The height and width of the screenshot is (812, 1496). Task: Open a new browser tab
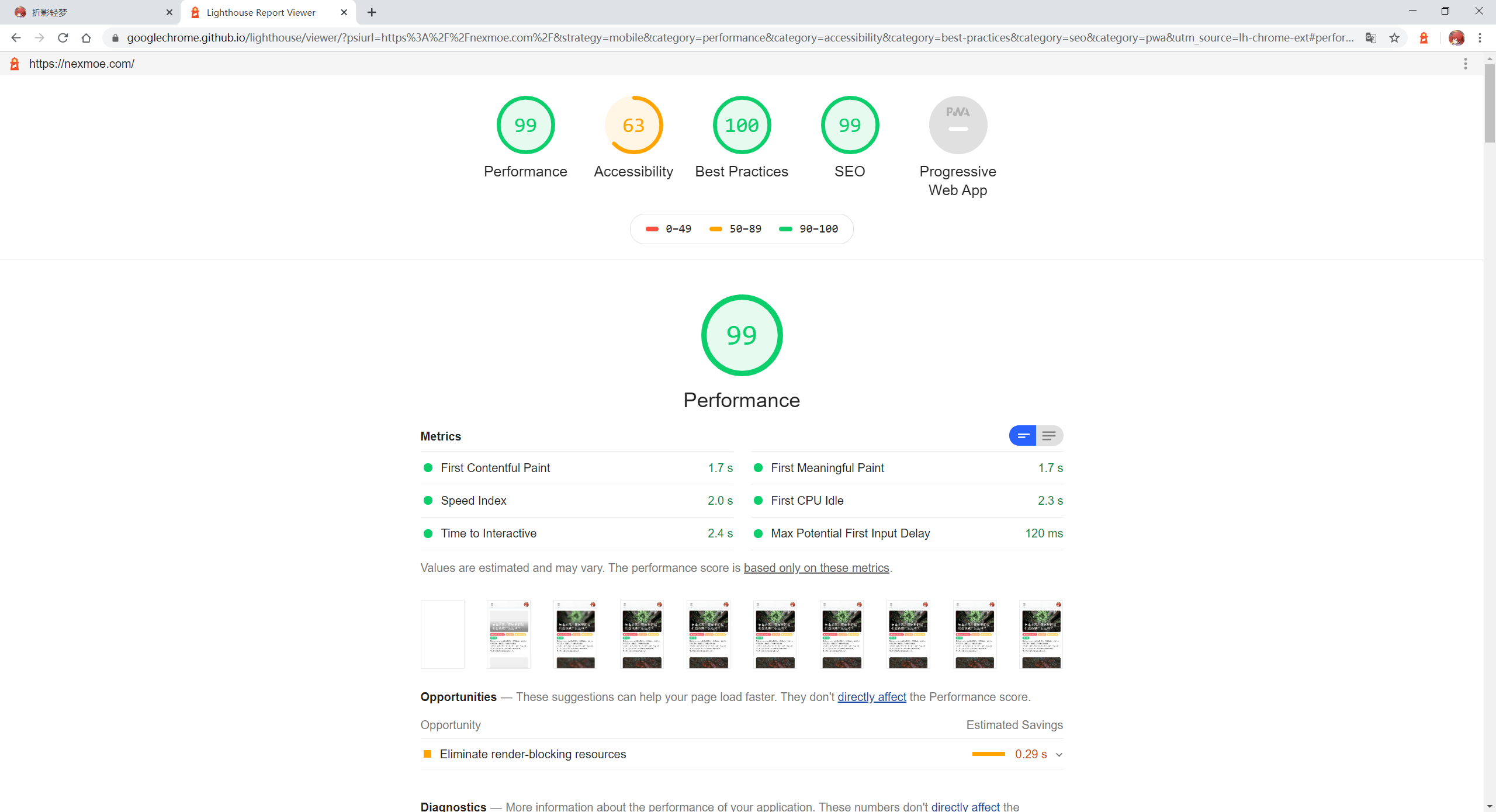372,12
